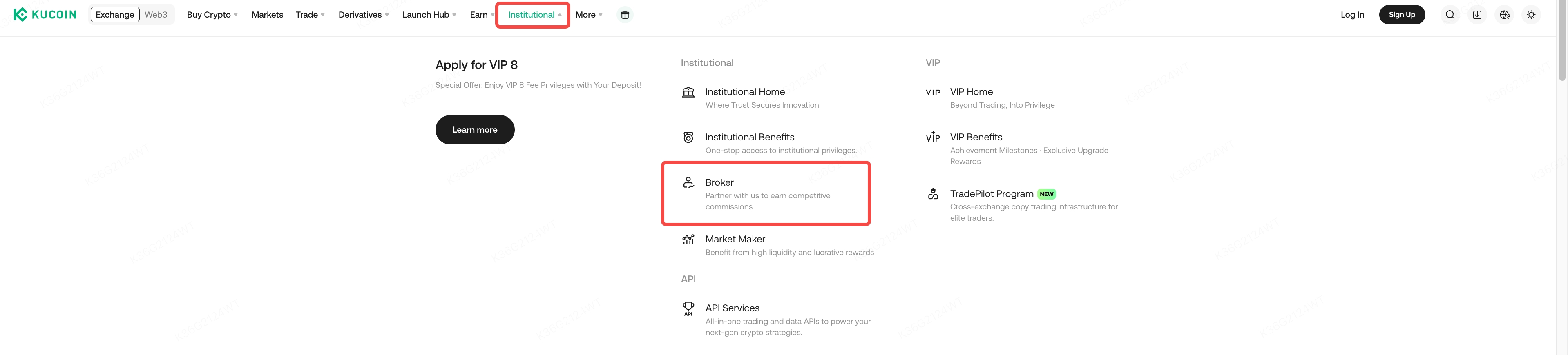Click the Learn more button

[x=475, y=129]
